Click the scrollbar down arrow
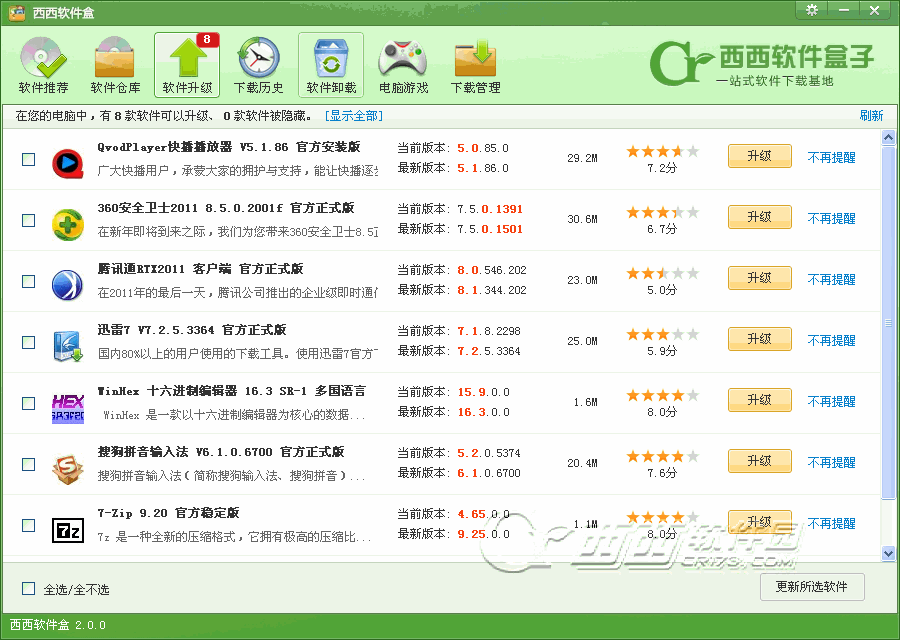Viewport: 900px width, 640px height. tap(889, 553)
